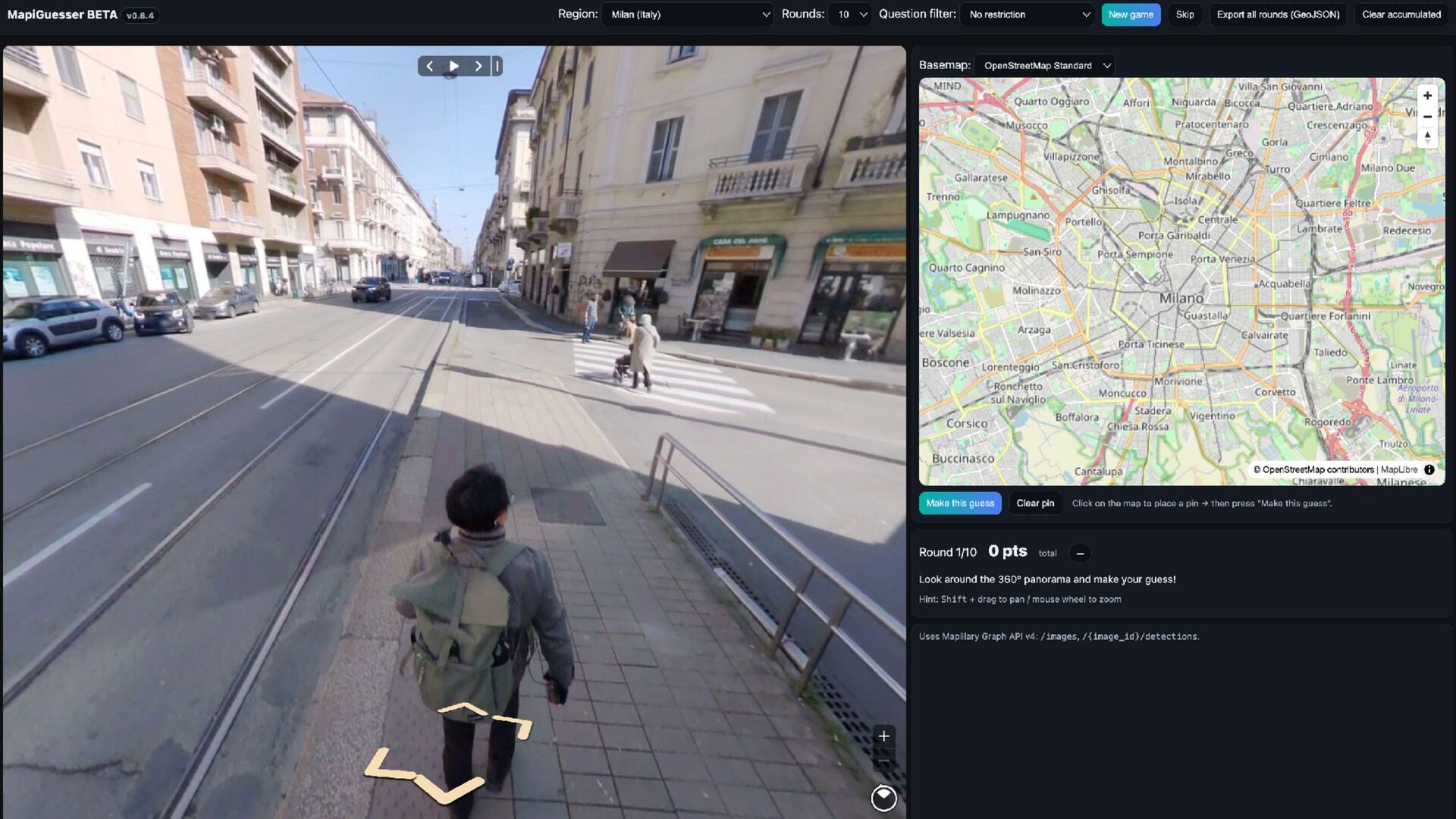Open map attribution info icon
Image resolution: width=1456 pixels, height=819 pixels.
click(x=1429, y=470)
